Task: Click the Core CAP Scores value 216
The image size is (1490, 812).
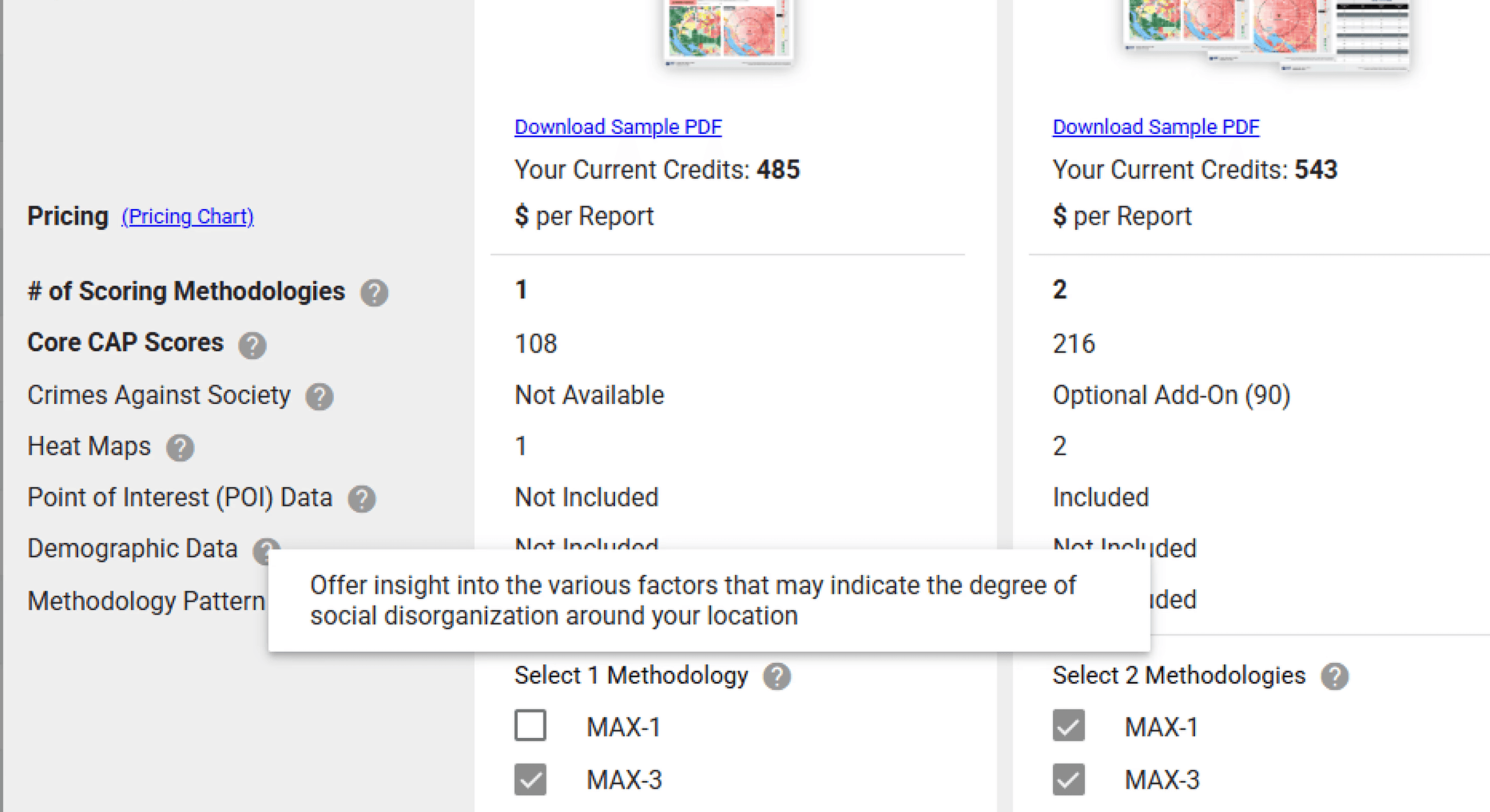Action: 1074,344
